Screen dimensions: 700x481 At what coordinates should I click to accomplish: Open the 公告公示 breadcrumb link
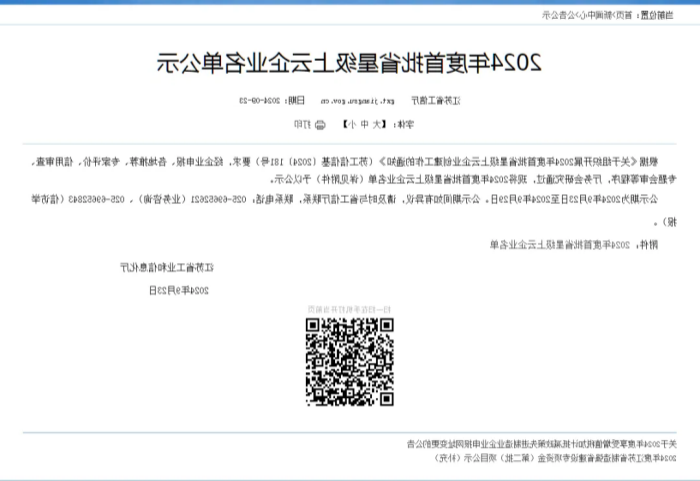click(558, 15)
